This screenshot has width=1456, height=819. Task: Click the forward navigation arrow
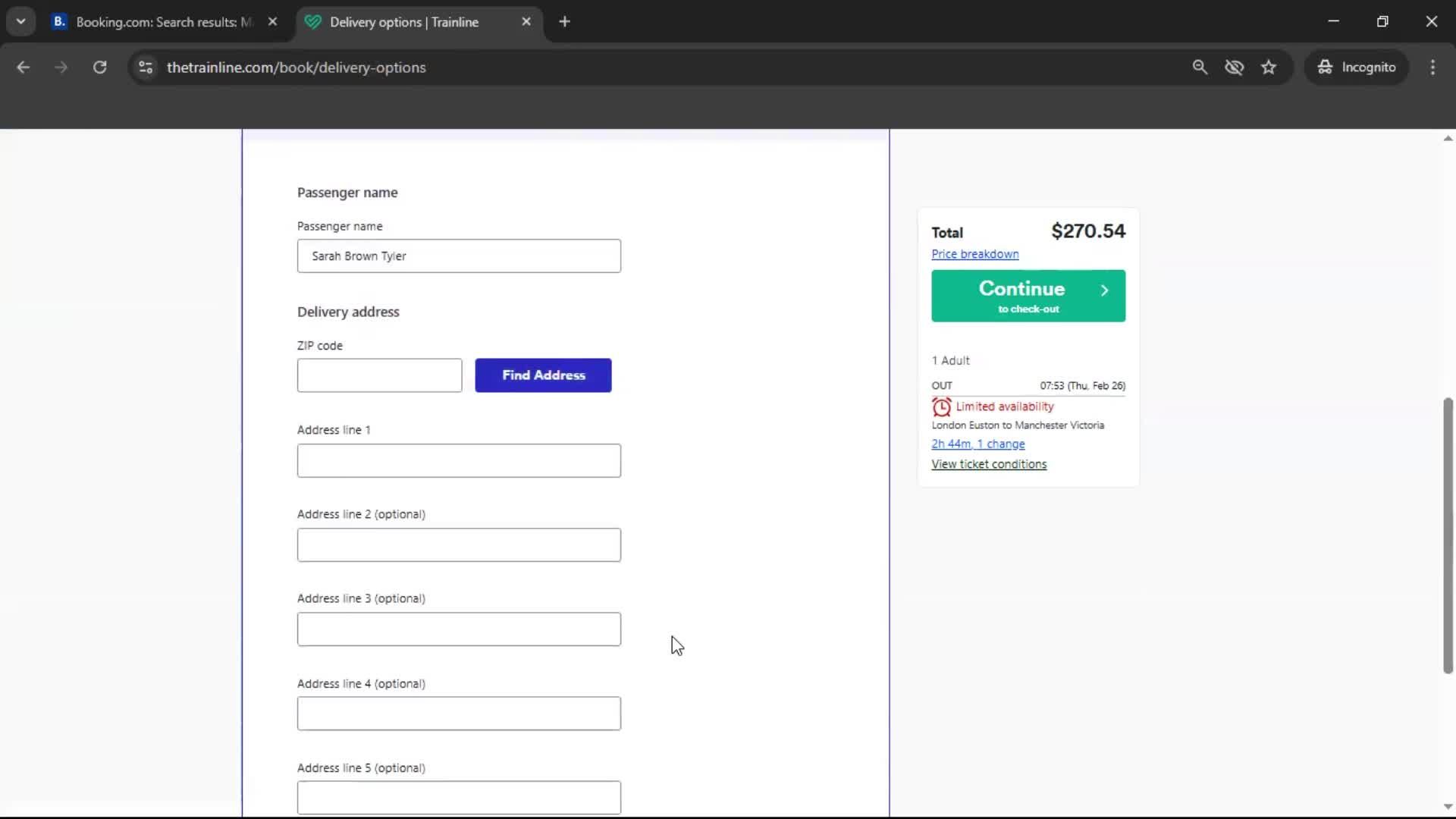pos(61,67)
